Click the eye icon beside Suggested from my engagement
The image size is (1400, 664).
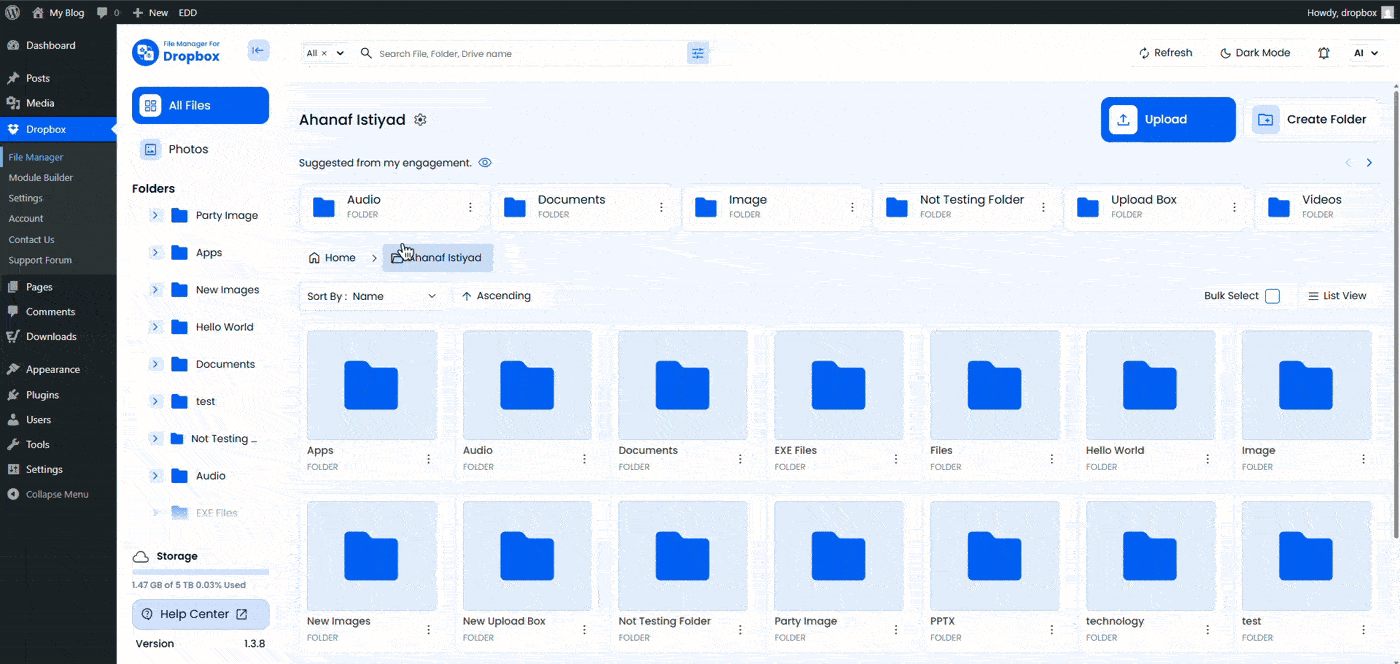pos(484,162)
